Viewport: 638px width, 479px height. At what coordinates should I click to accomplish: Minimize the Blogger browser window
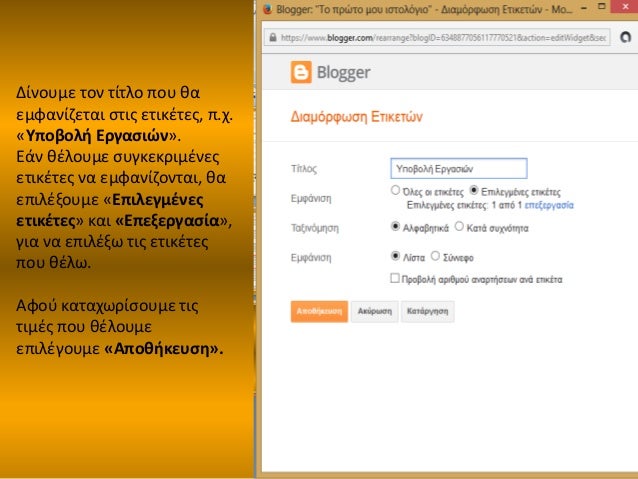pyautogui.click(x=583, y=8)
